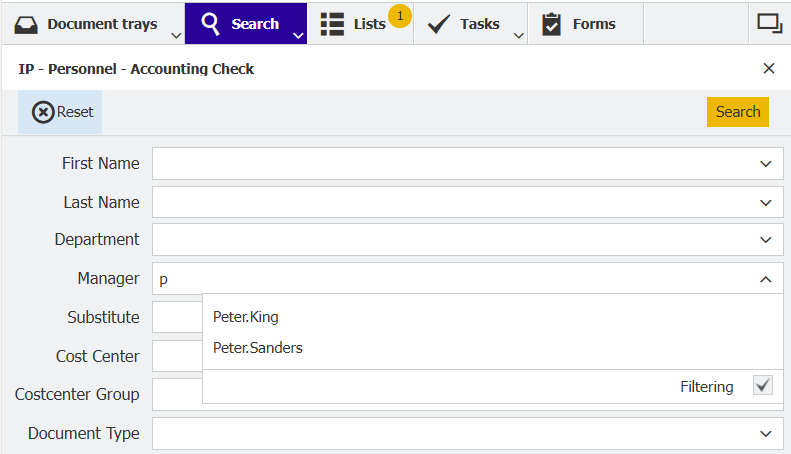This screenshot has width=791, height=454.
Task: Collapse the Manager dropdown list
Action: point(765,280)
